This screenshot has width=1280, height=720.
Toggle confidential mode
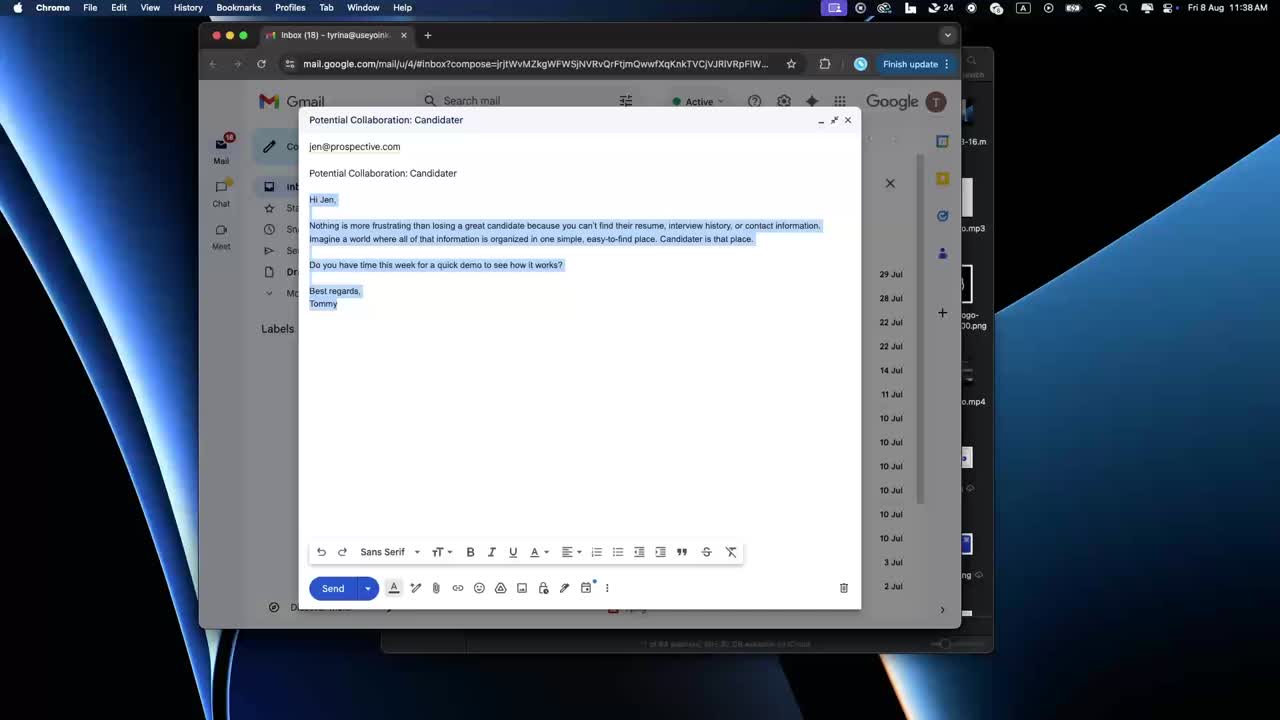tap(543, 588)
